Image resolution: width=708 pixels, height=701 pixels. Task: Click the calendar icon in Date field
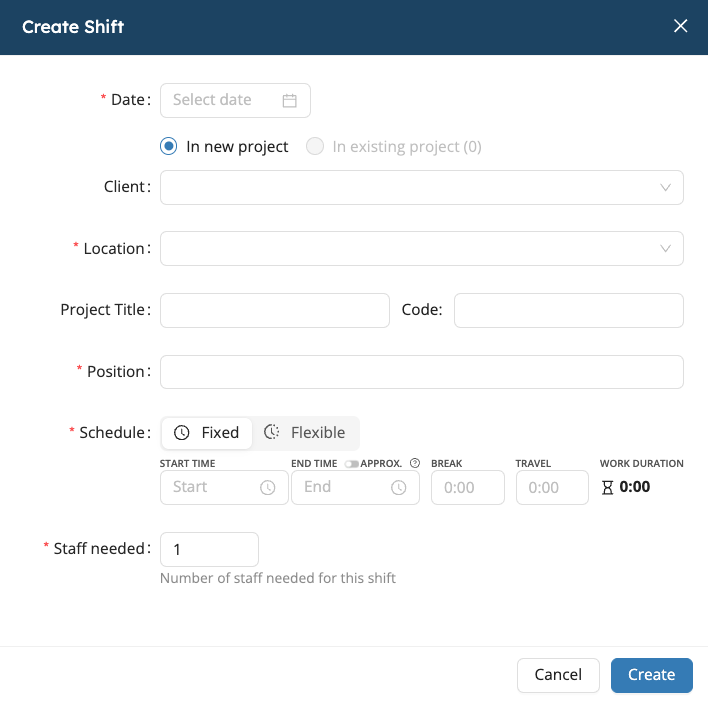290,100
